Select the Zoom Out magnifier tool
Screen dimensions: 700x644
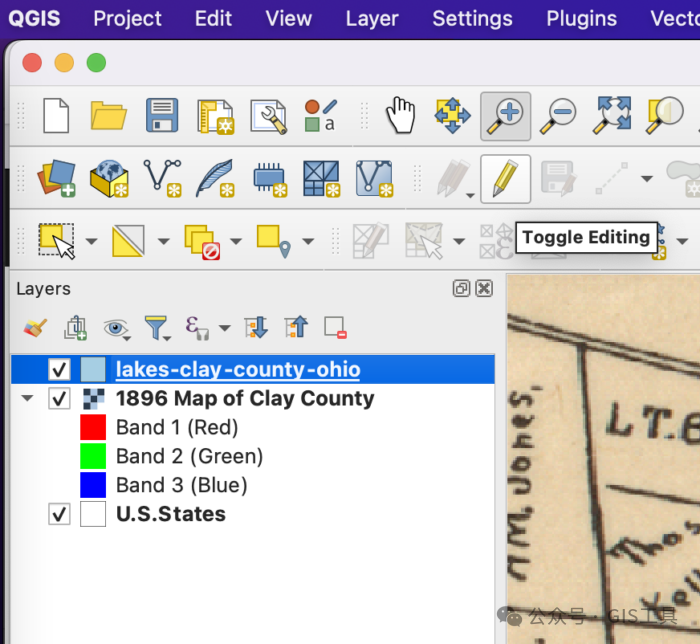[x=558, y=116]
